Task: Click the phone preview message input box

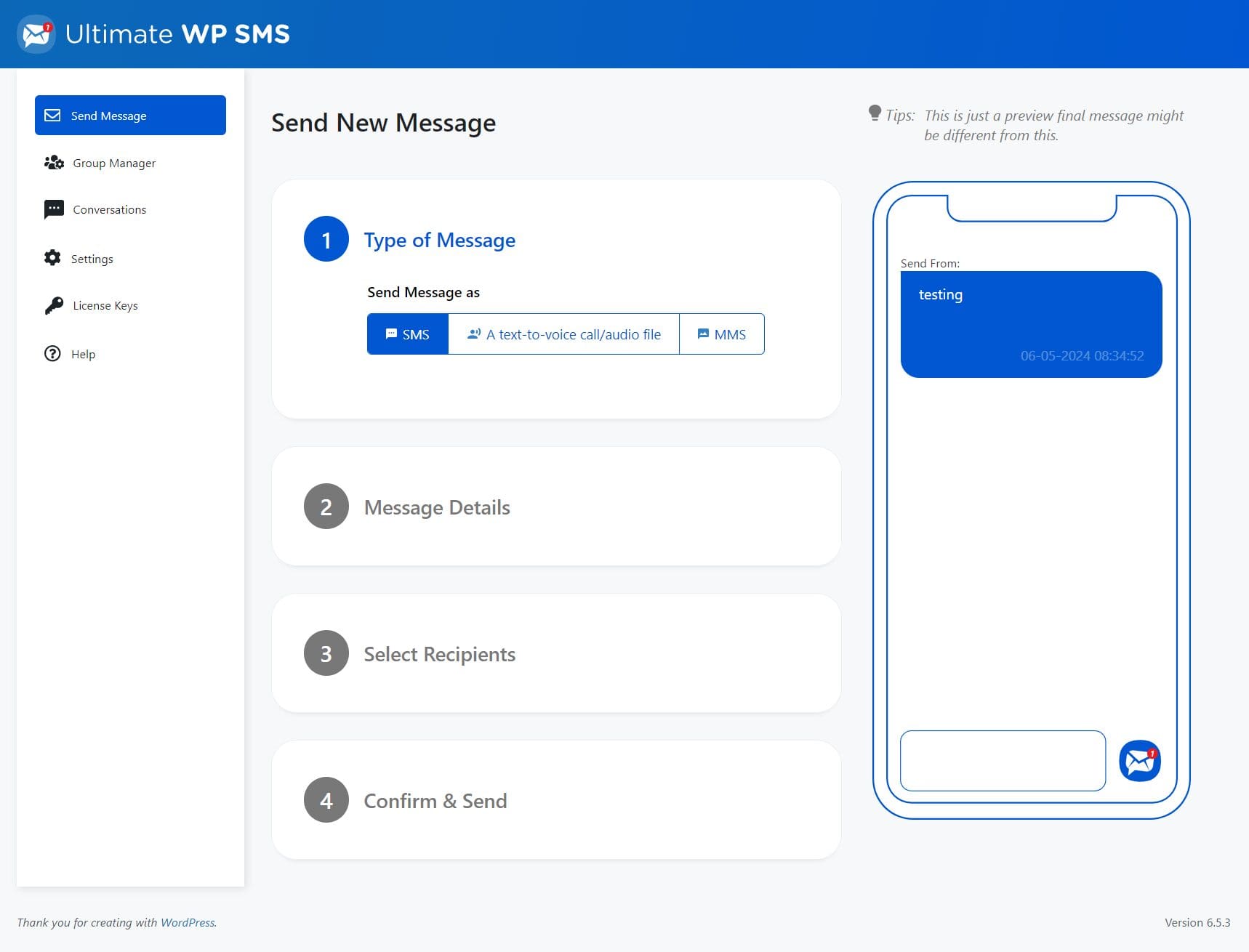Action: tap(1003, 761)
